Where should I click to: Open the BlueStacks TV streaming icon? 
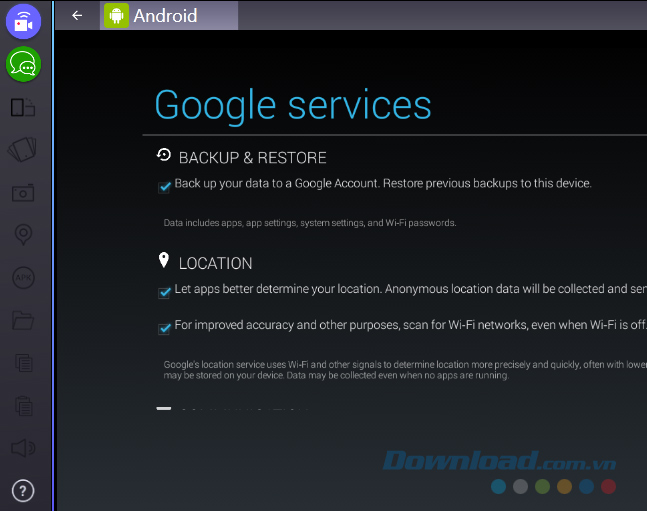coord(24,21)
